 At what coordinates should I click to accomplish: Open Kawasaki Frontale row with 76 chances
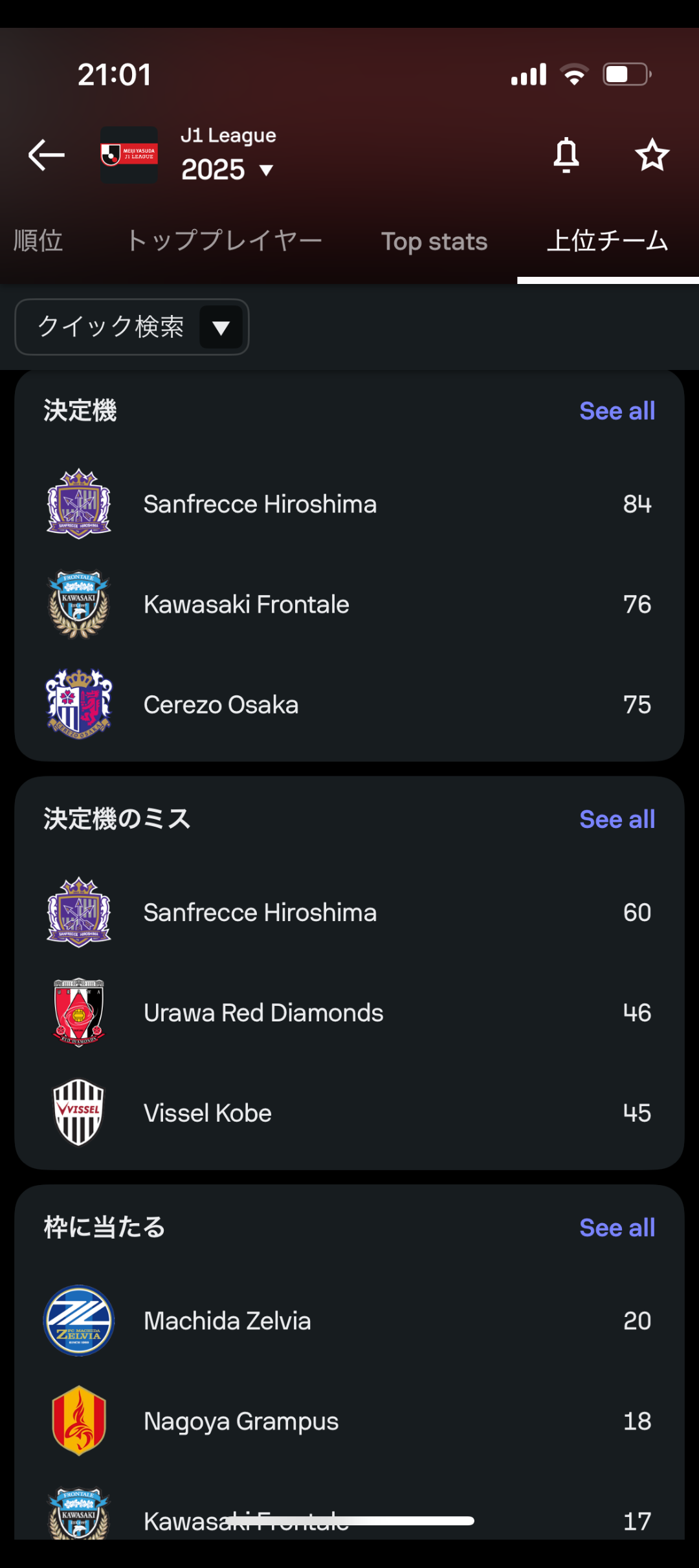(349, 605)
